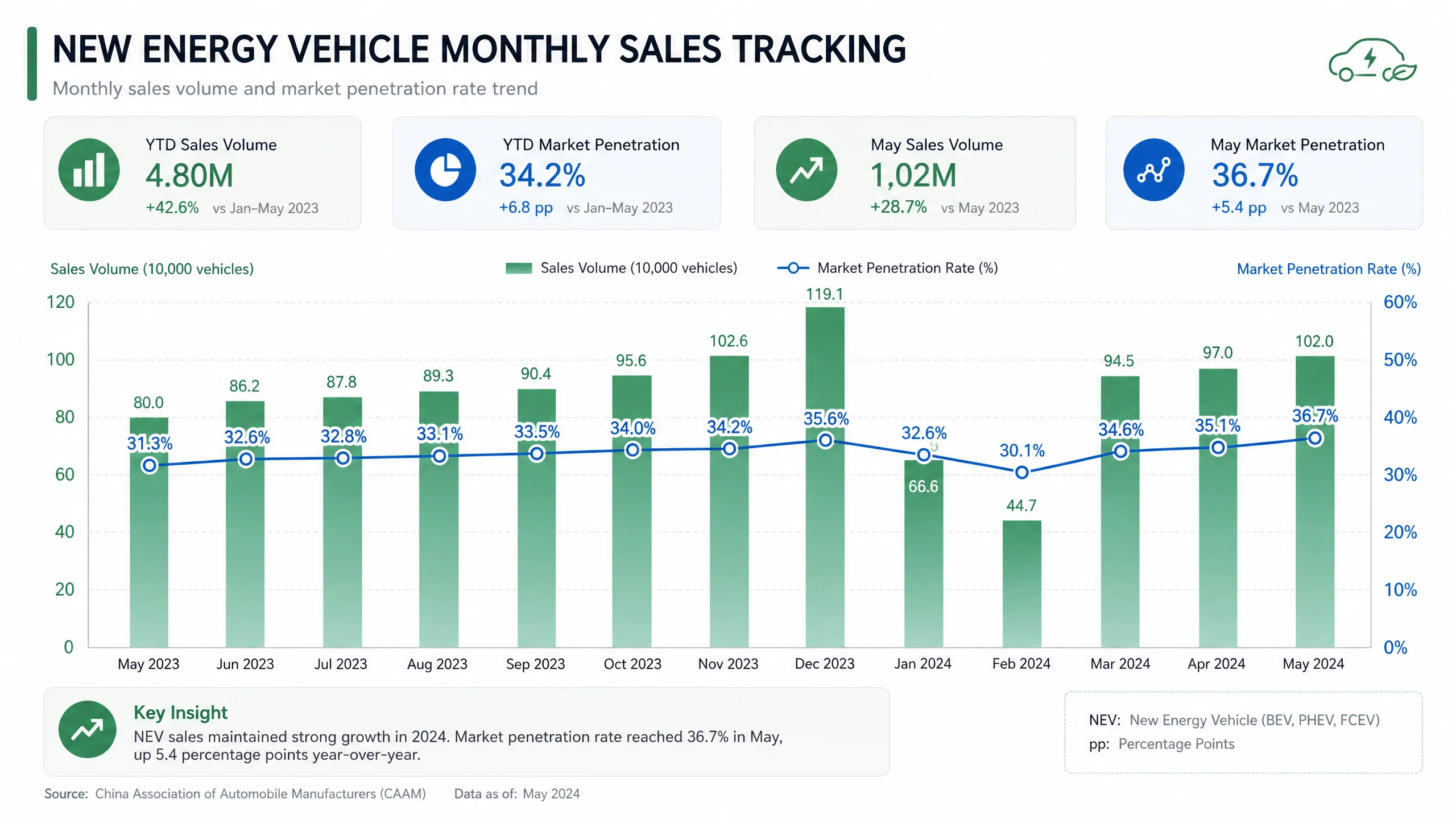This screenshot has height=819, width=1456.
Task: Select the Nov 2023 sales bar
Action: pos(729,502)
